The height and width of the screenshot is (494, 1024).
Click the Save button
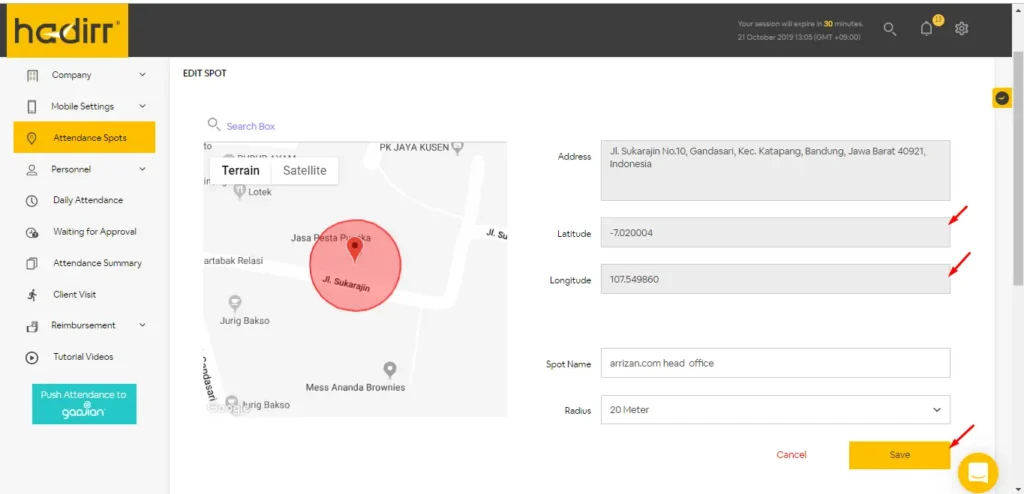(899, 455)
